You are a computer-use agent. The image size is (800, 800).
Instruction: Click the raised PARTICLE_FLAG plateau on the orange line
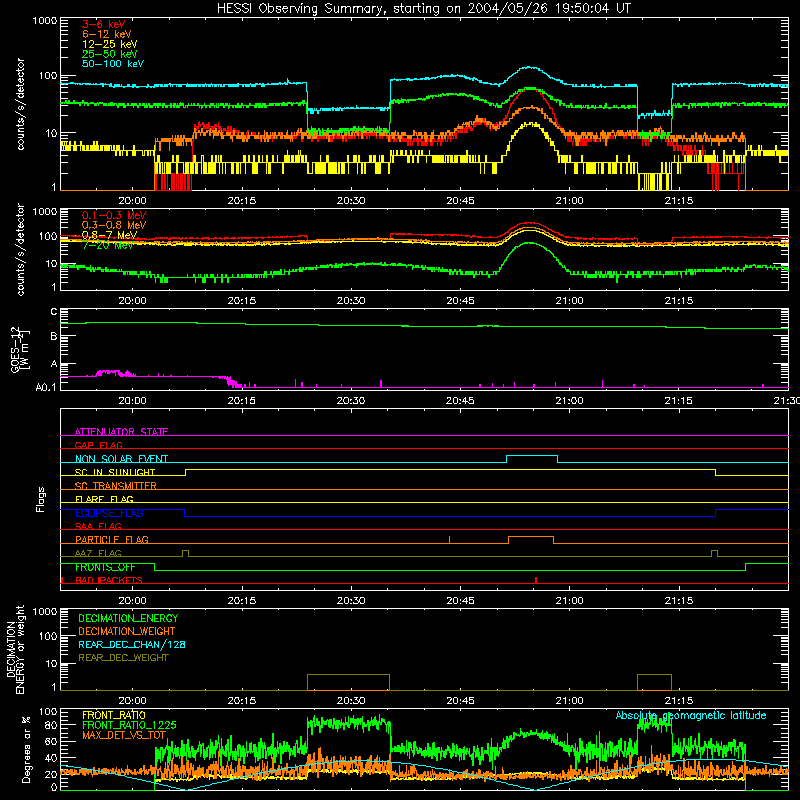pyautogui.click(x=531, y=537)
